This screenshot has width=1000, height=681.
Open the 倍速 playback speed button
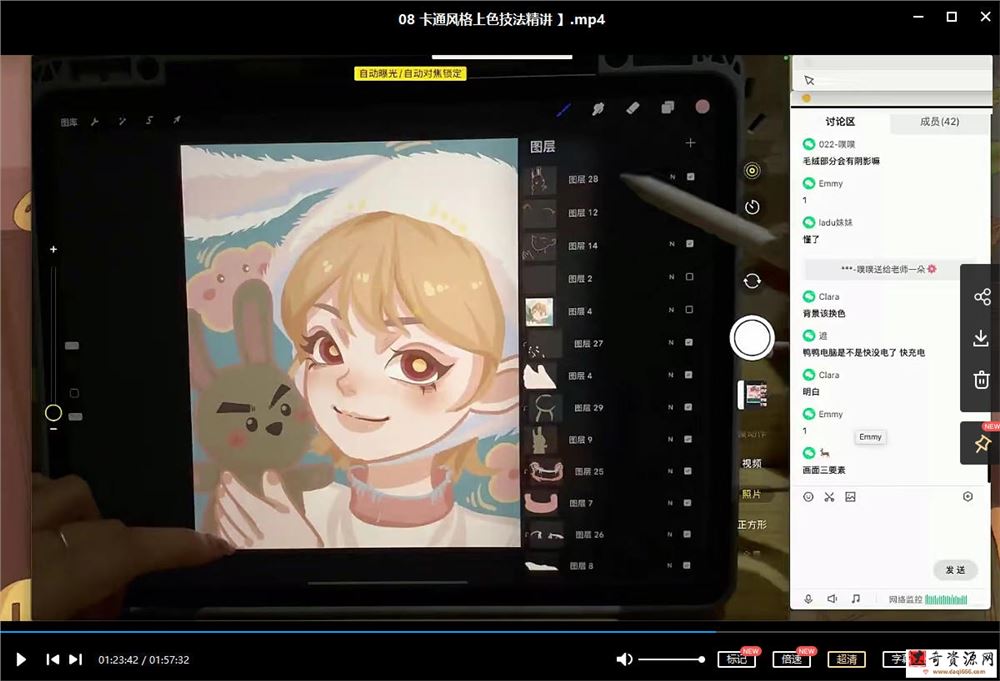[x=791, y=659]
